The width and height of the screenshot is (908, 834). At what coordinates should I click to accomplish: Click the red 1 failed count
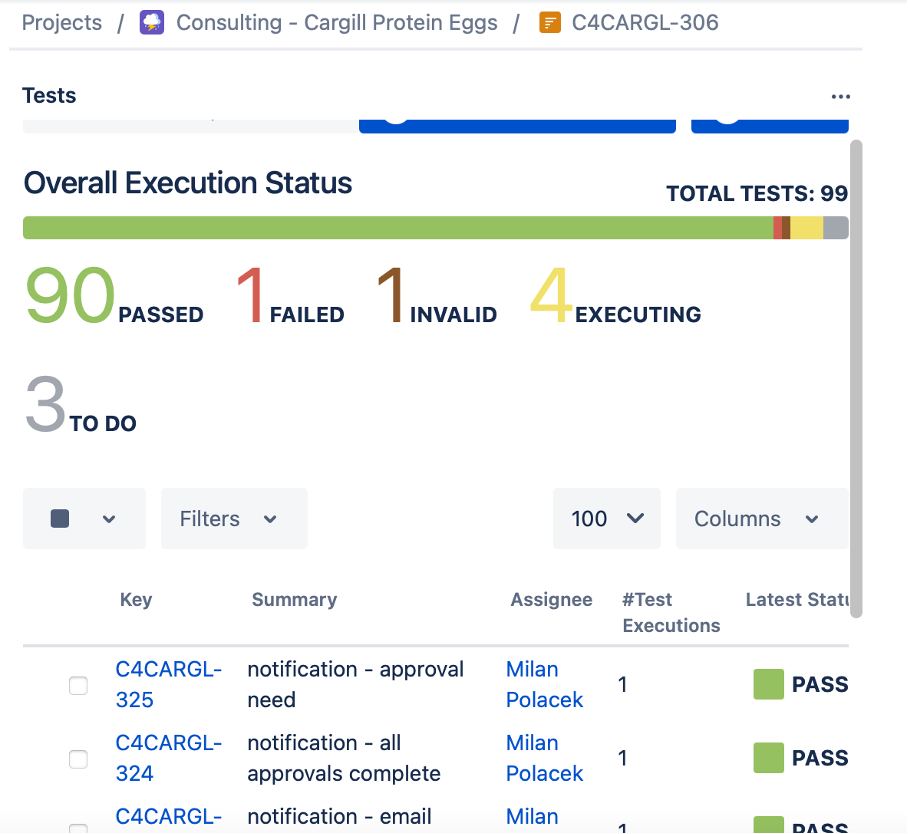(x=250, y=297)
